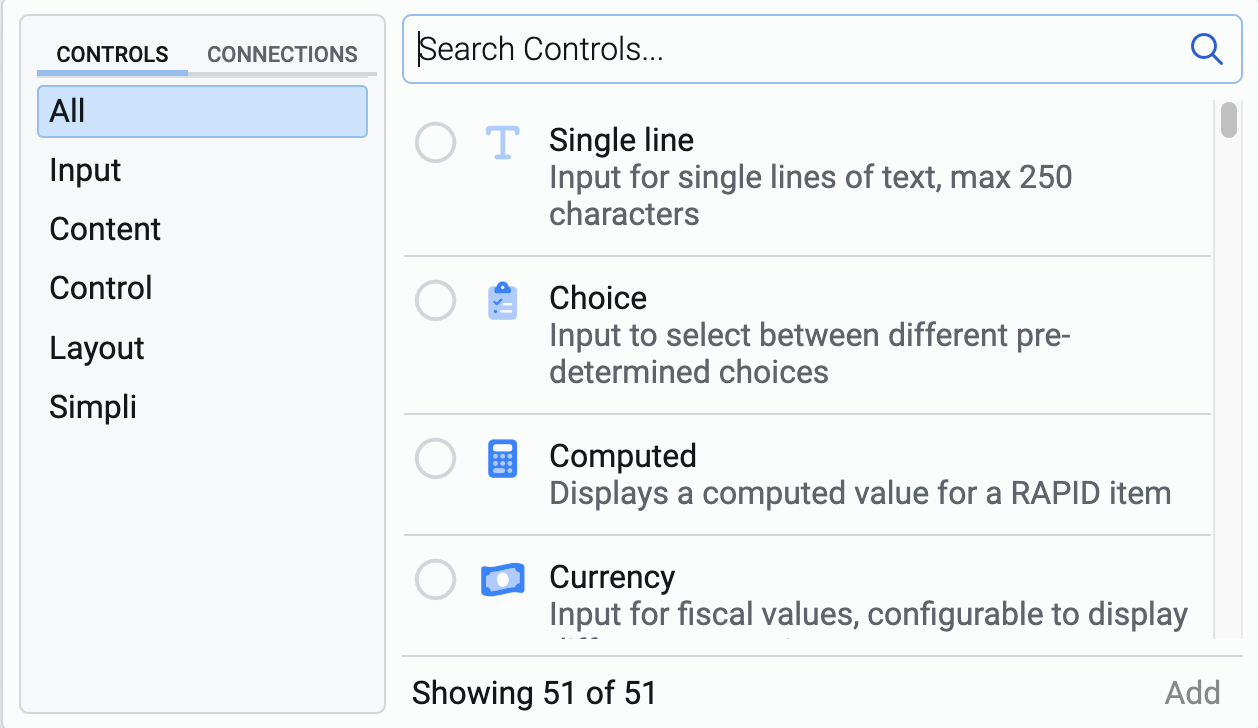The image size is (1258, 728).
Task: Select the Single line radio button
Action: pos(435,143)
